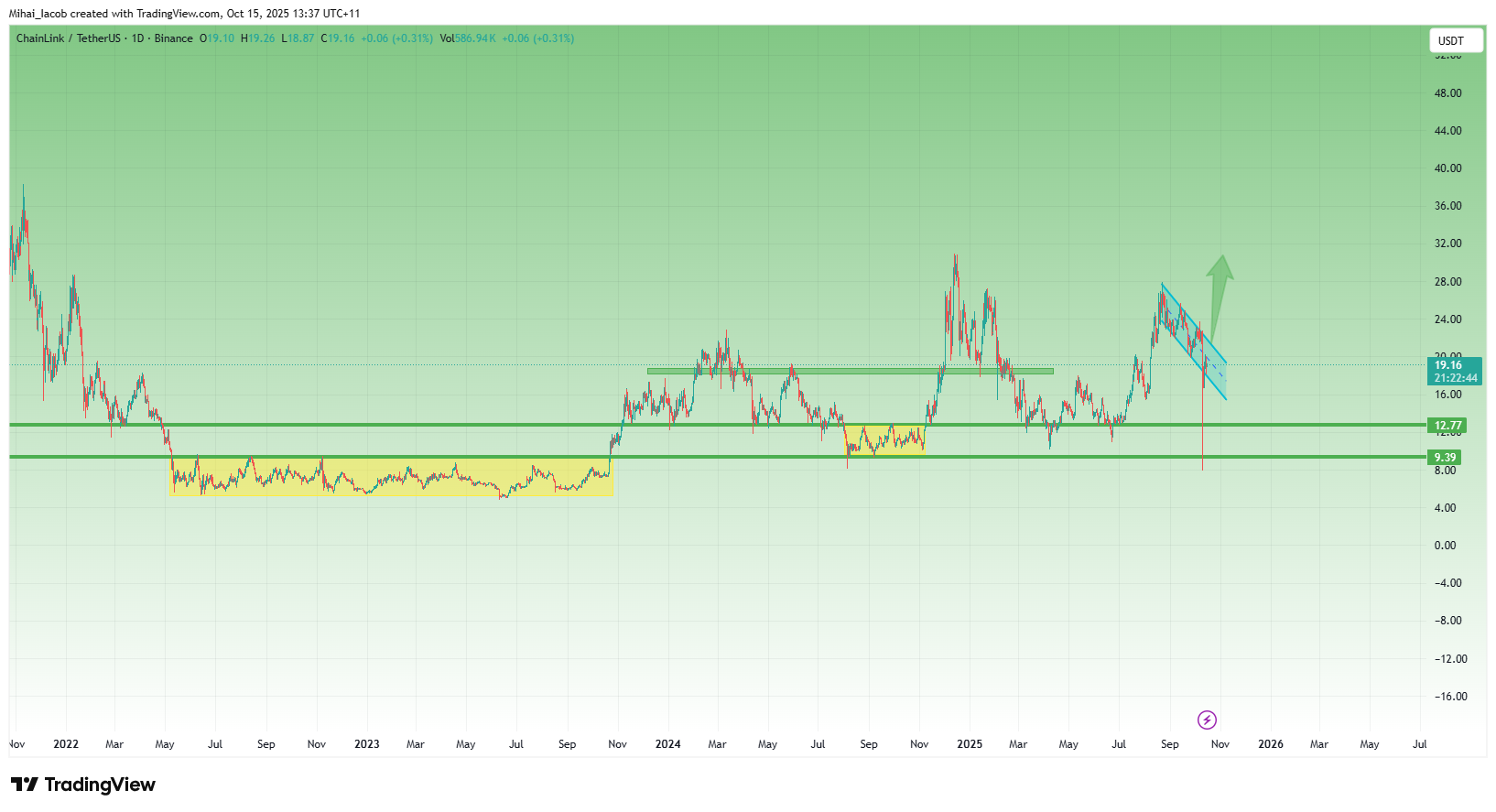Viewport: 1496px width, 812px height.
Task: Click the 1D interval in chart header
Action: coord(138,38)
